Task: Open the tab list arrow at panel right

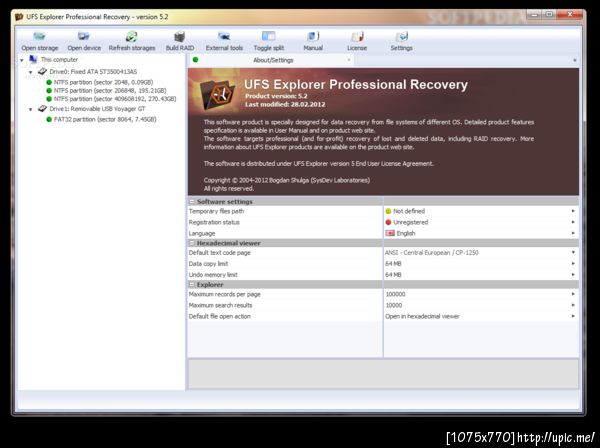Action: tap(575, 60)
